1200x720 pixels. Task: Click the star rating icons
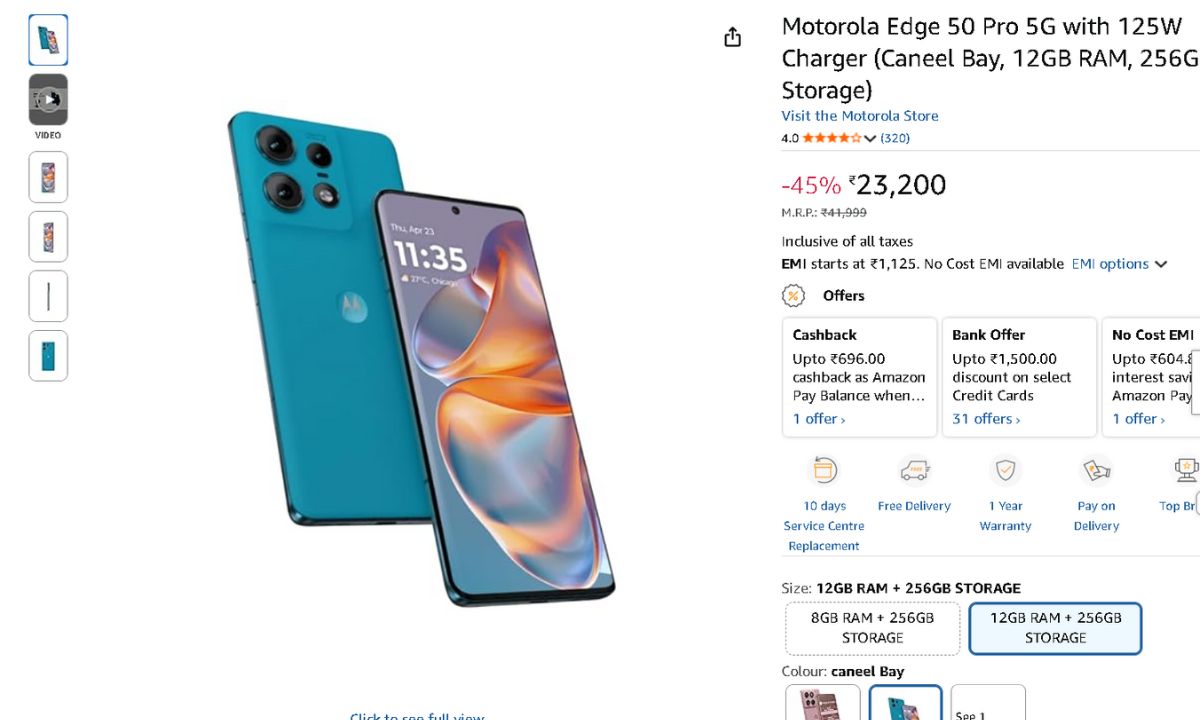tap(831, 138)
